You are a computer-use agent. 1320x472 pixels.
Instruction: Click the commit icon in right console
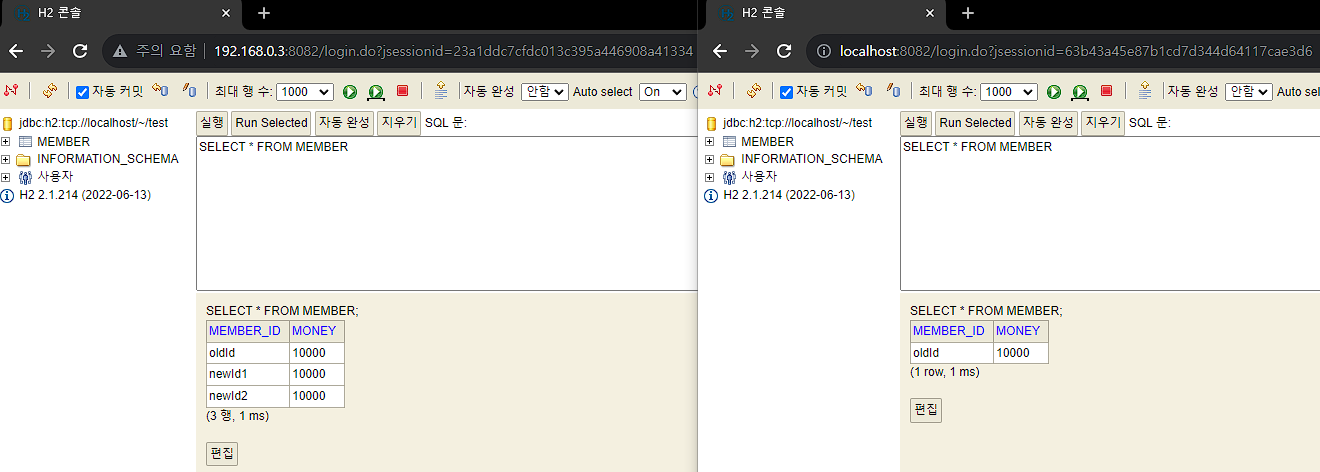pyautogui.click(x=893, y=91)
